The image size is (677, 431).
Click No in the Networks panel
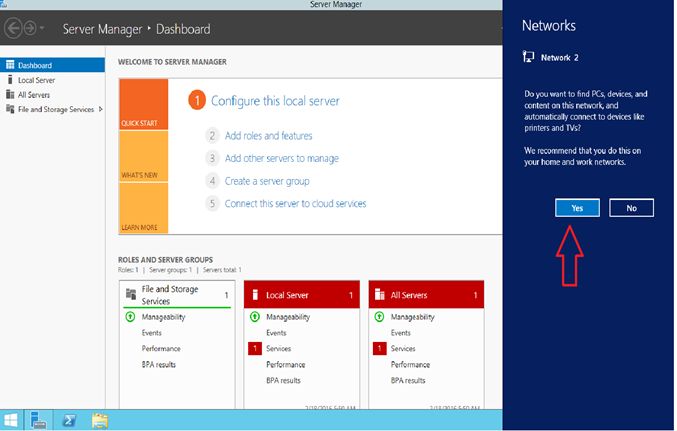(631, 208)
